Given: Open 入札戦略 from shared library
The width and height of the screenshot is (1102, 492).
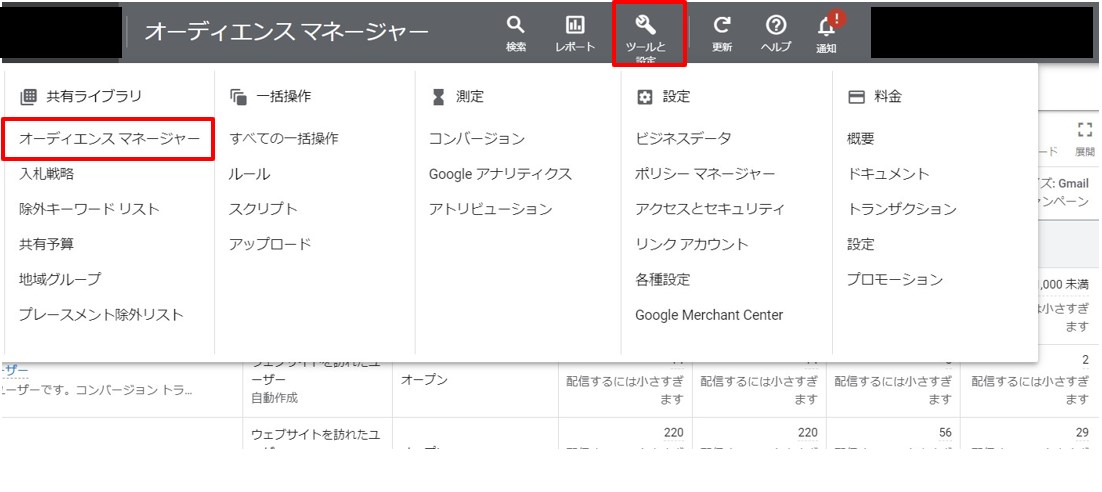Looking at the screenshot, I should [x=46, y=174].
